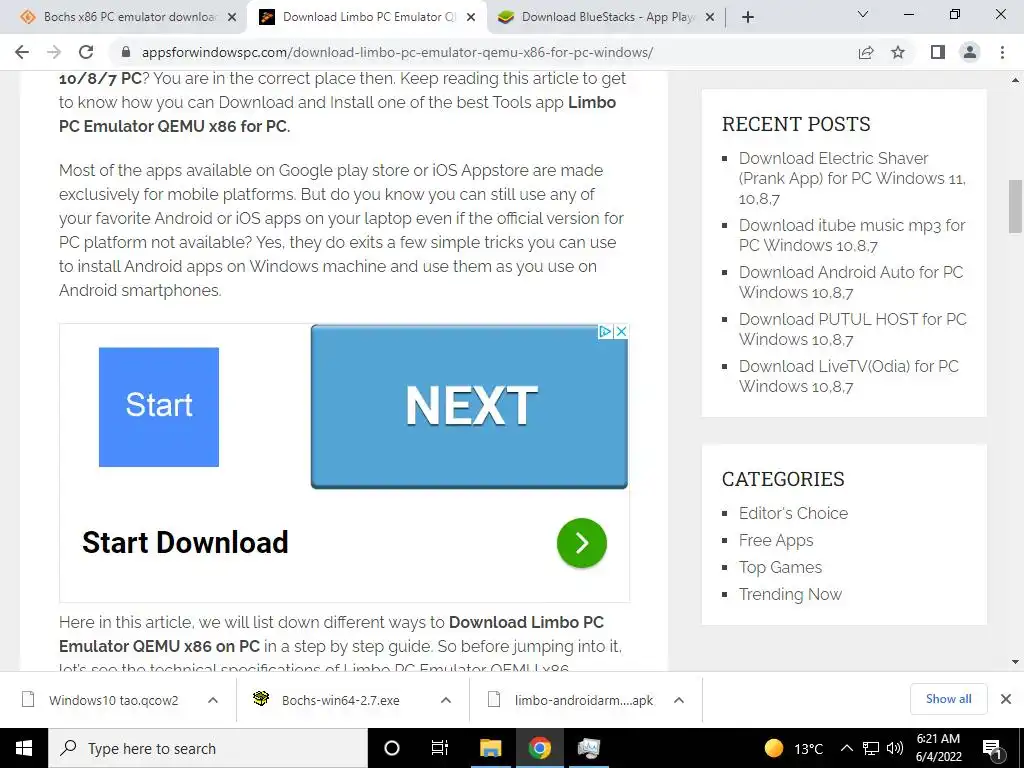This screenshot has width=1024, height=768.
Task: Click the green arrow Start Download button
Action: pyautogui.click(x=581, y=543)
